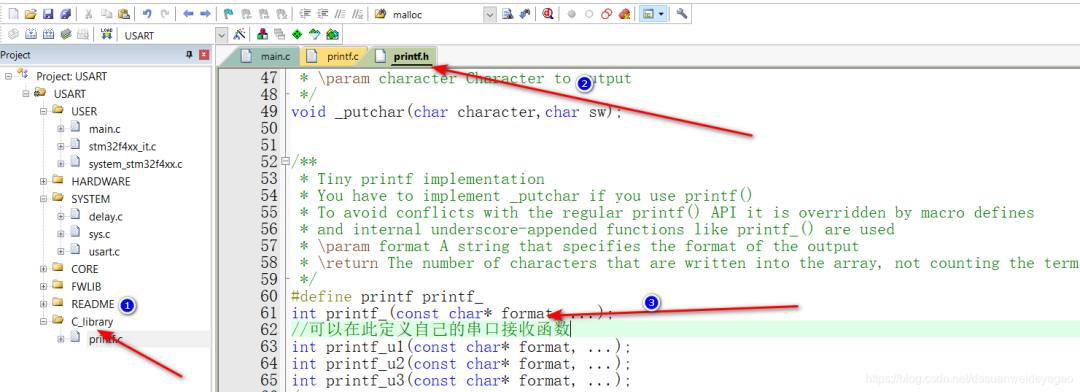Expand the stm32f4xx_it.c file node's includes
The width and height of the screenshot is (1080, 392).
[61, 146]
